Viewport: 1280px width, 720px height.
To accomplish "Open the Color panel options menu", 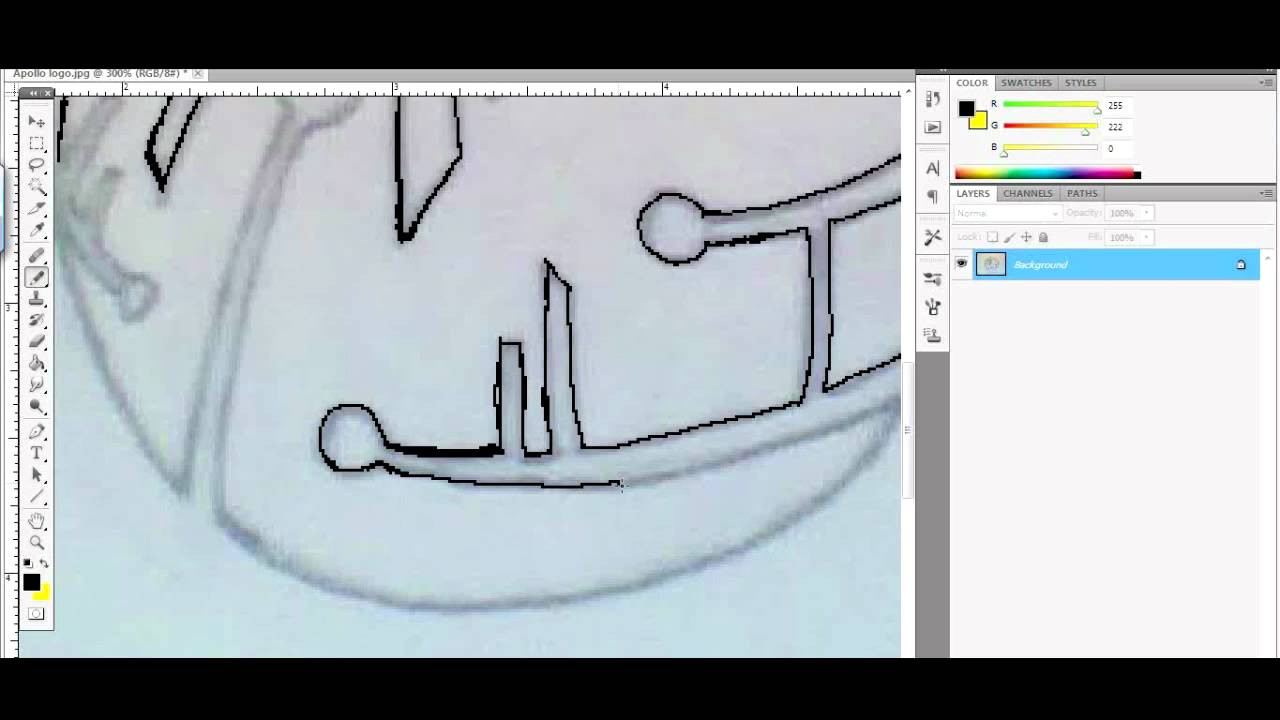I will (x=1266, y=83).
